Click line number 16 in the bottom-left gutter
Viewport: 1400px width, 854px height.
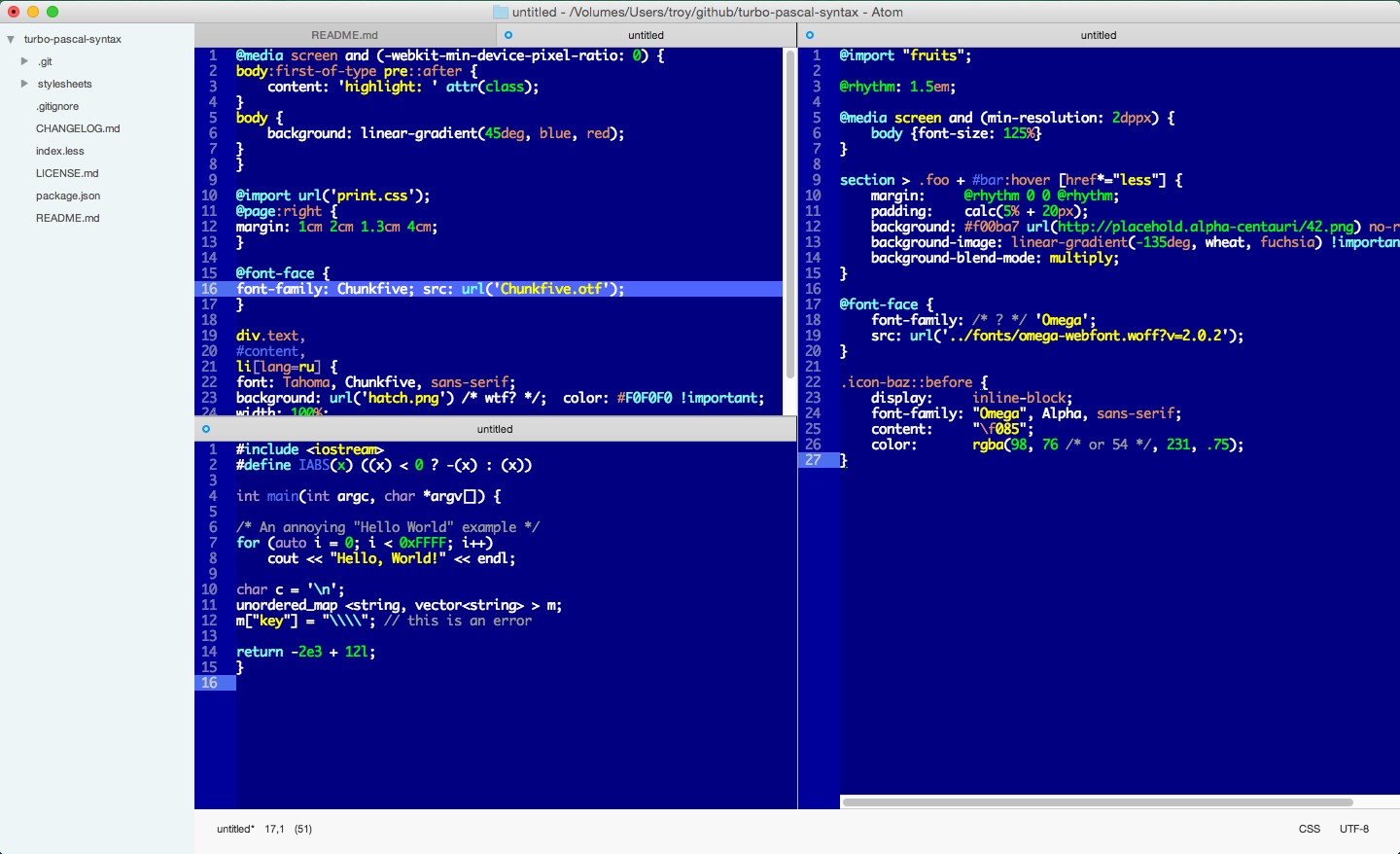pos(209,683)
